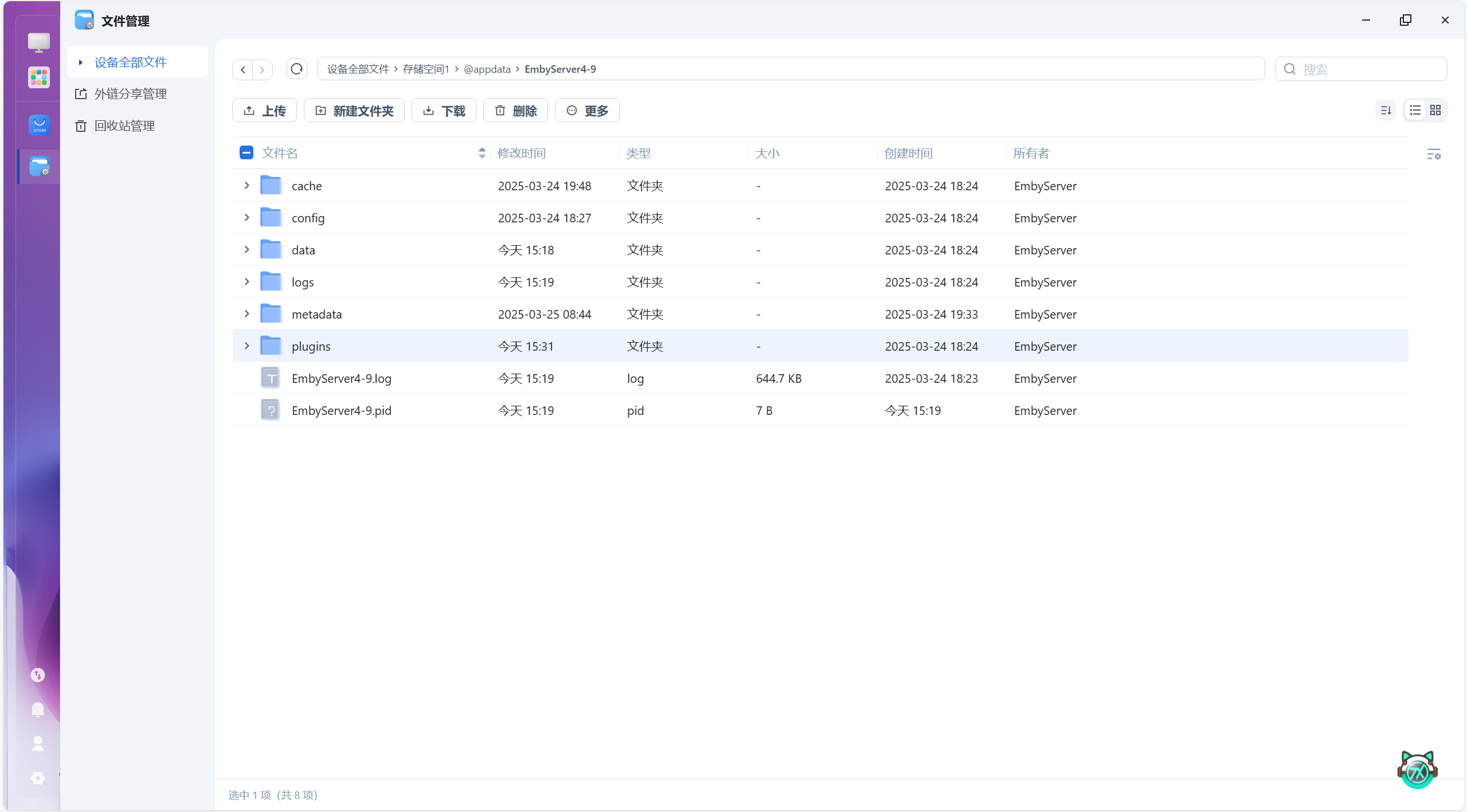Open the notification bell icon
This screenshot has width=1467, height=812.
[38, 709]
